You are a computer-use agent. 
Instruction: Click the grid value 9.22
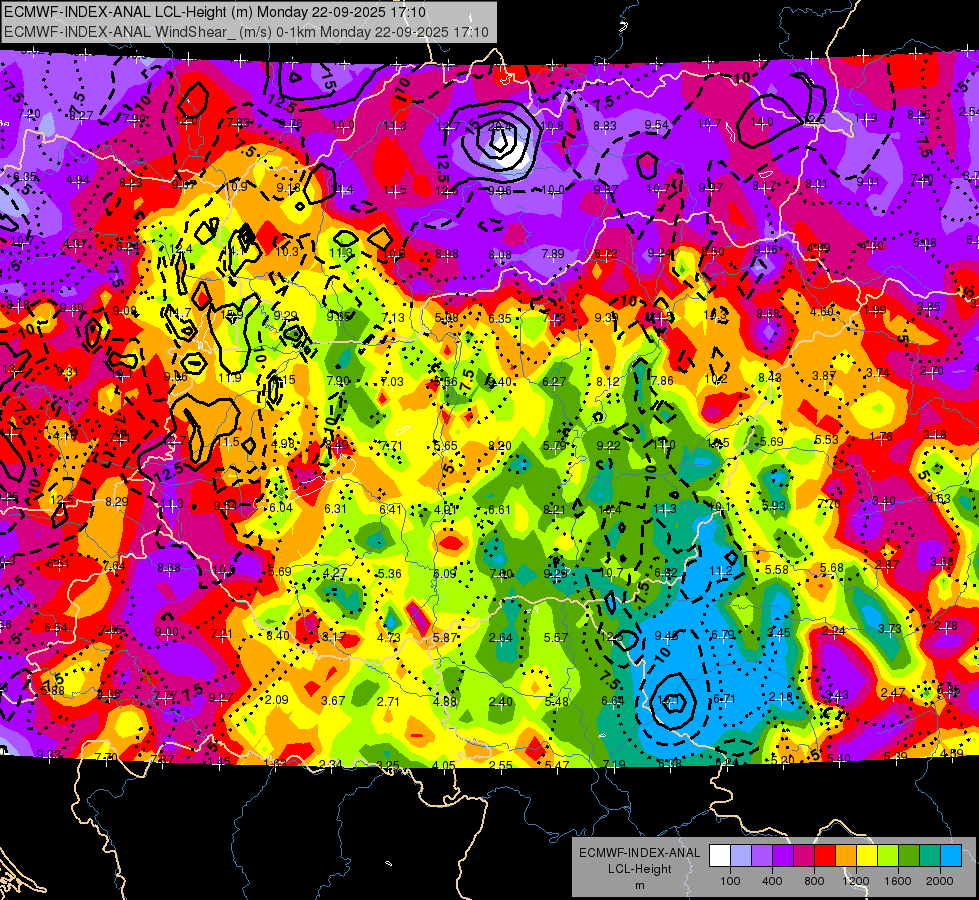609,445
